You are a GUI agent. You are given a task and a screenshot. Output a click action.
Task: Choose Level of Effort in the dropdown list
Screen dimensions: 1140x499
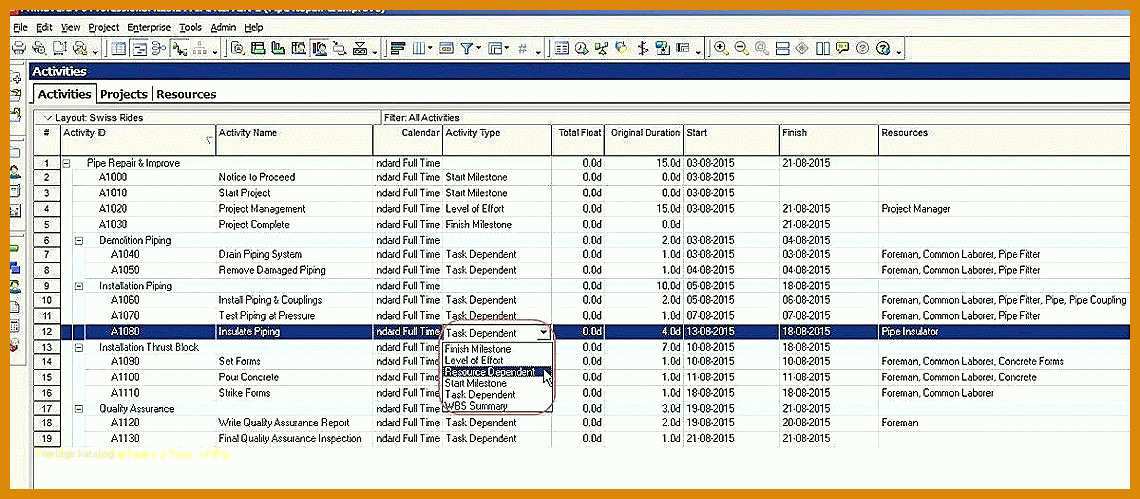click(473, 360)
